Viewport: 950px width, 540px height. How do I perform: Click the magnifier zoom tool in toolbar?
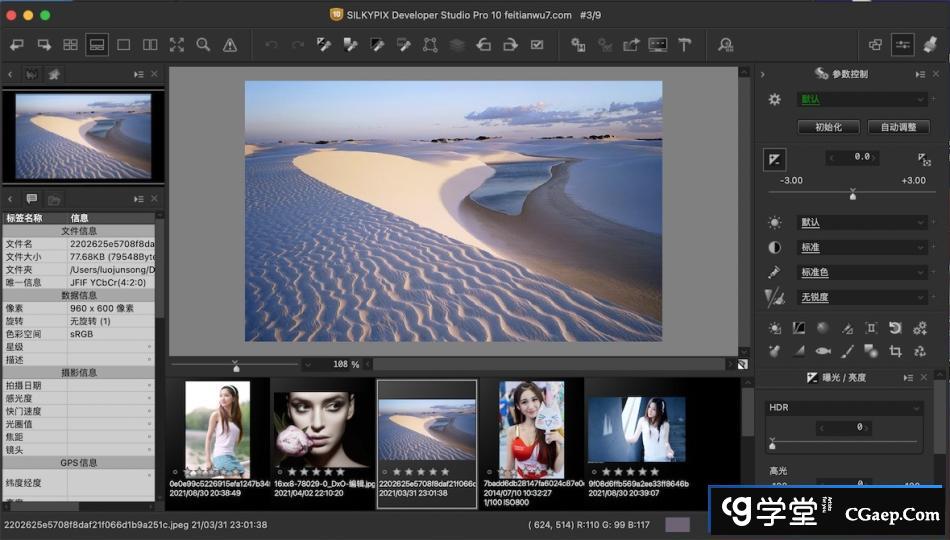203,44
